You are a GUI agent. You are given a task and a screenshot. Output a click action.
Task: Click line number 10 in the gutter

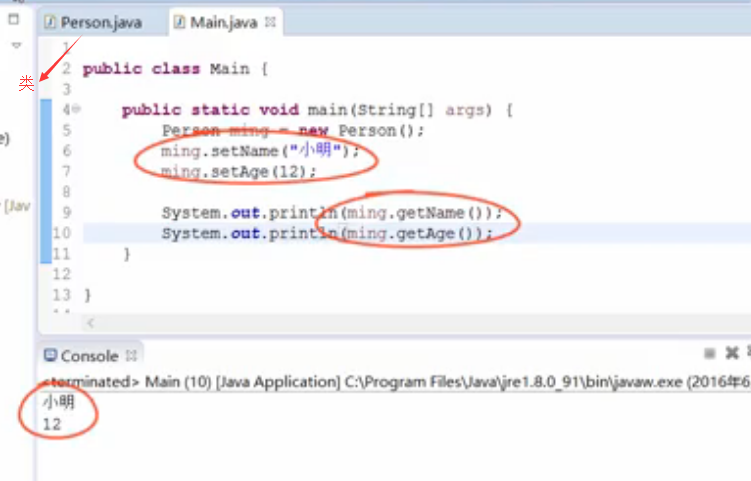[62, 233]
